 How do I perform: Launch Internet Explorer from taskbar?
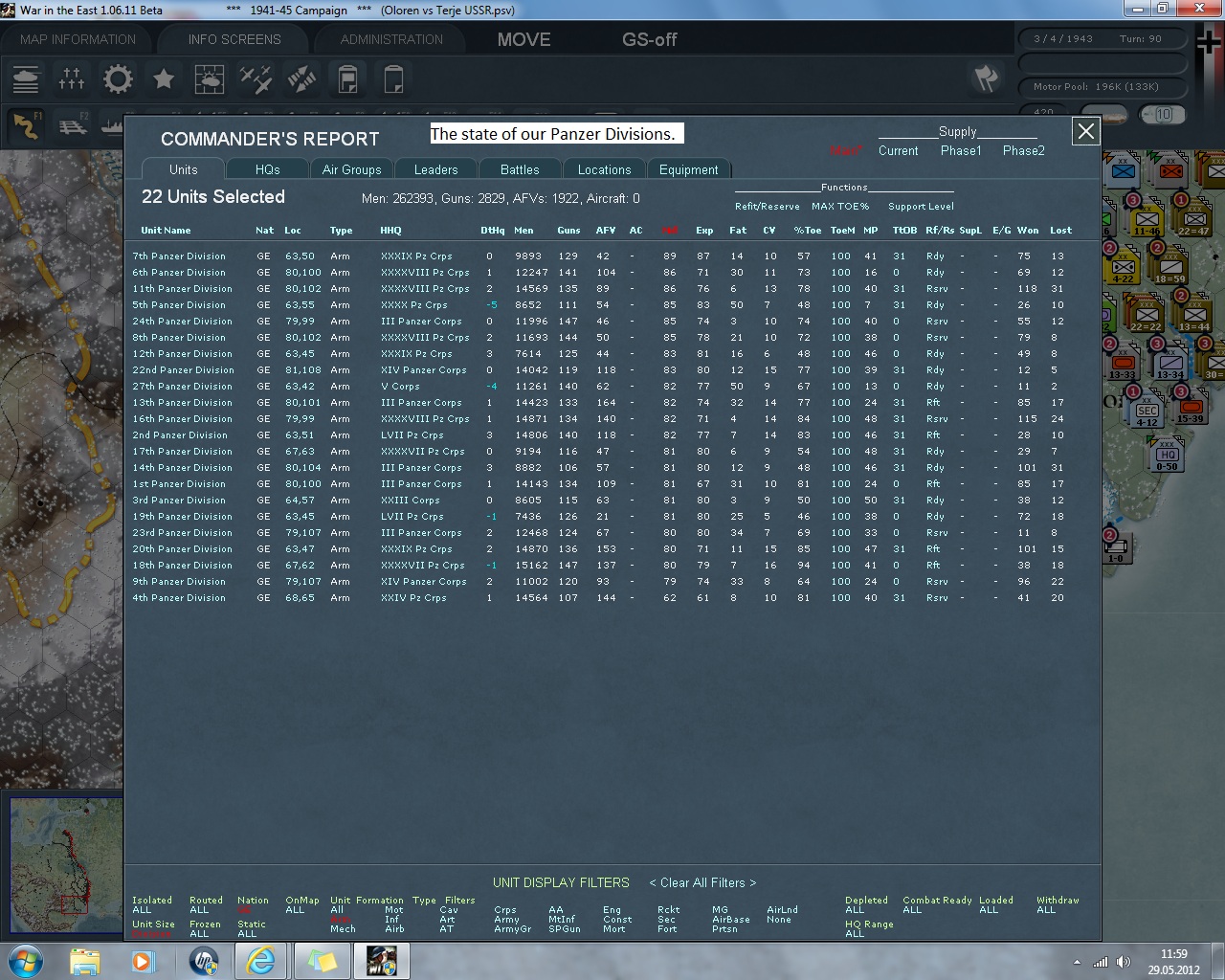click(x=261, y=961)
